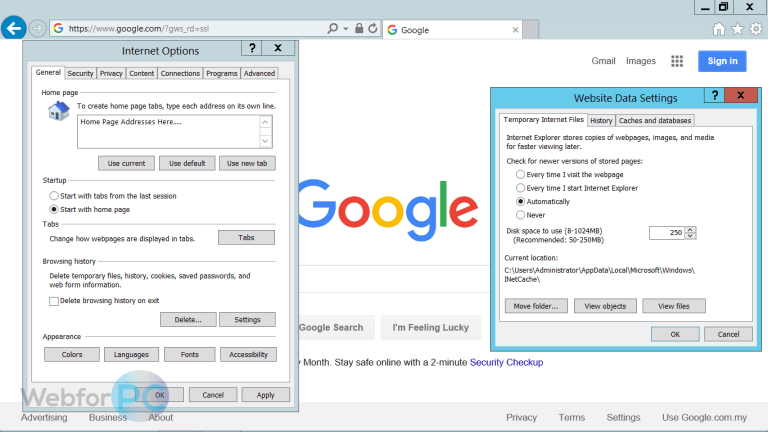Click home page box scroll down arrow
Screen dimensions: 768x433
265,141
